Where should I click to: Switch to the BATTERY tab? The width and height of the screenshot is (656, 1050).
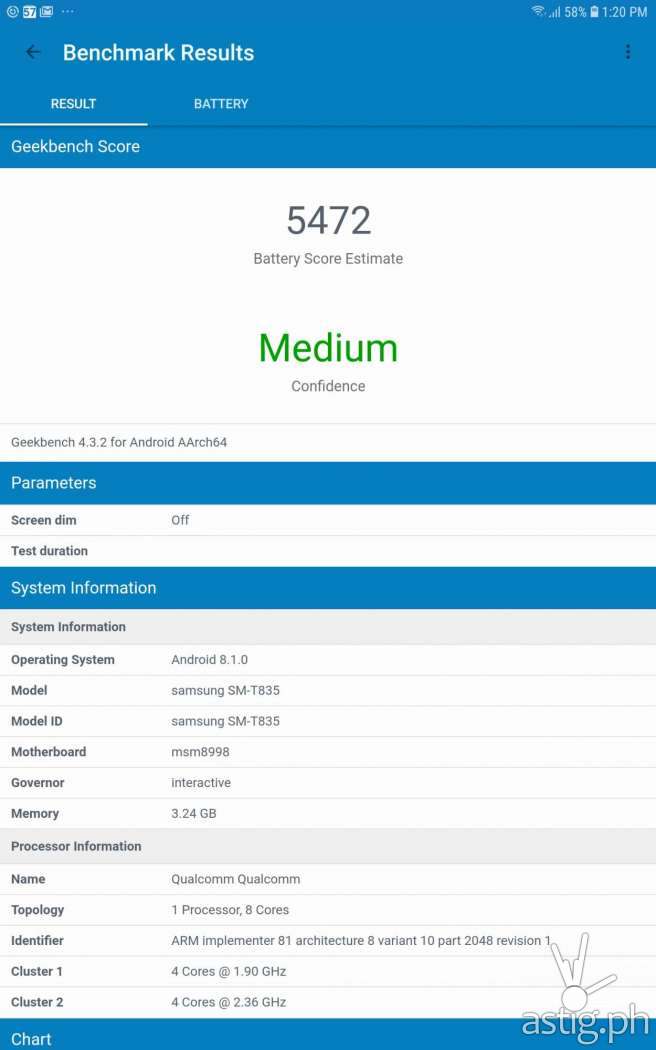pos(221,104)
